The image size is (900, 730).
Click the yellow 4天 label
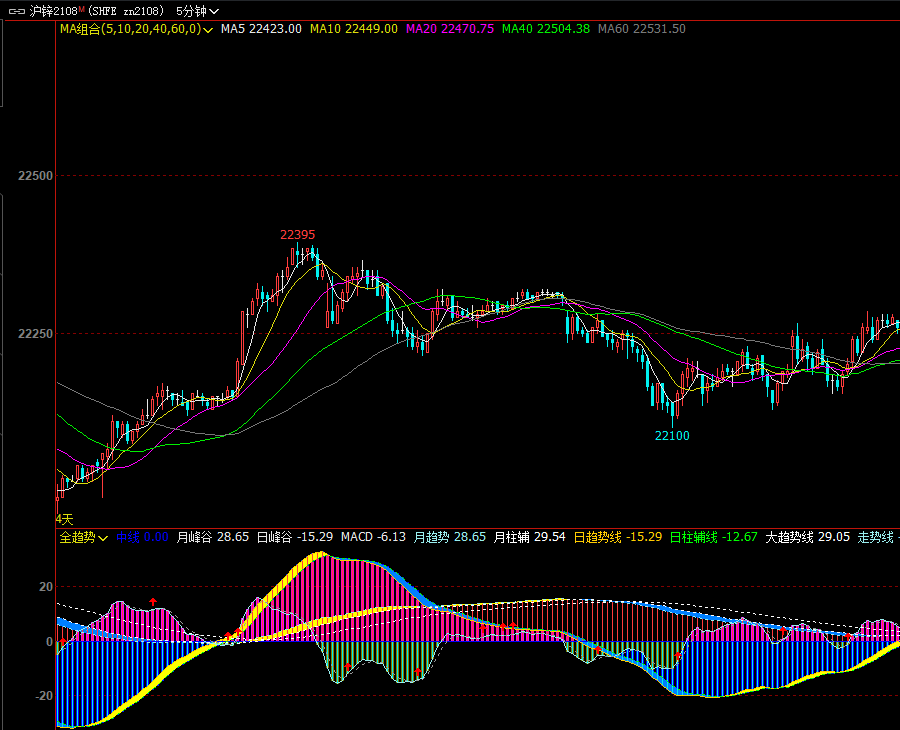click(64, 519)
